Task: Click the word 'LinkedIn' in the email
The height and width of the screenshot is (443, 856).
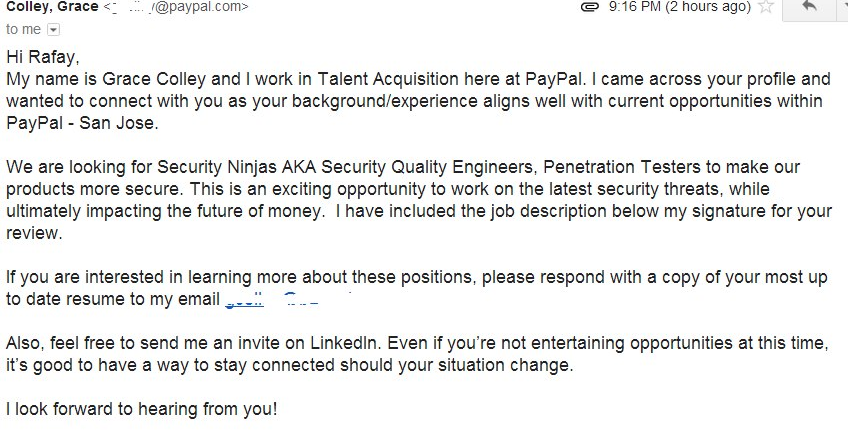Action: click(x=343, y=343)
